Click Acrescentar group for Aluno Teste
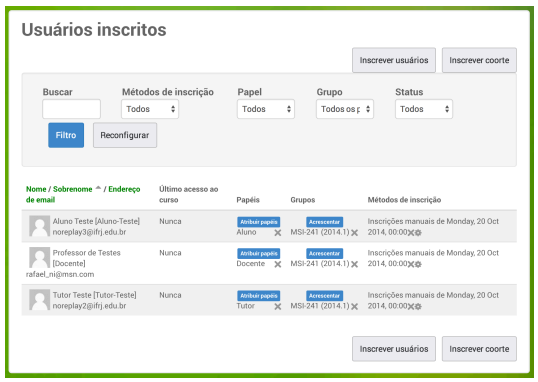The height and width of the screenshot is (382, 538). pyautogui.click(x=325, y=222)
